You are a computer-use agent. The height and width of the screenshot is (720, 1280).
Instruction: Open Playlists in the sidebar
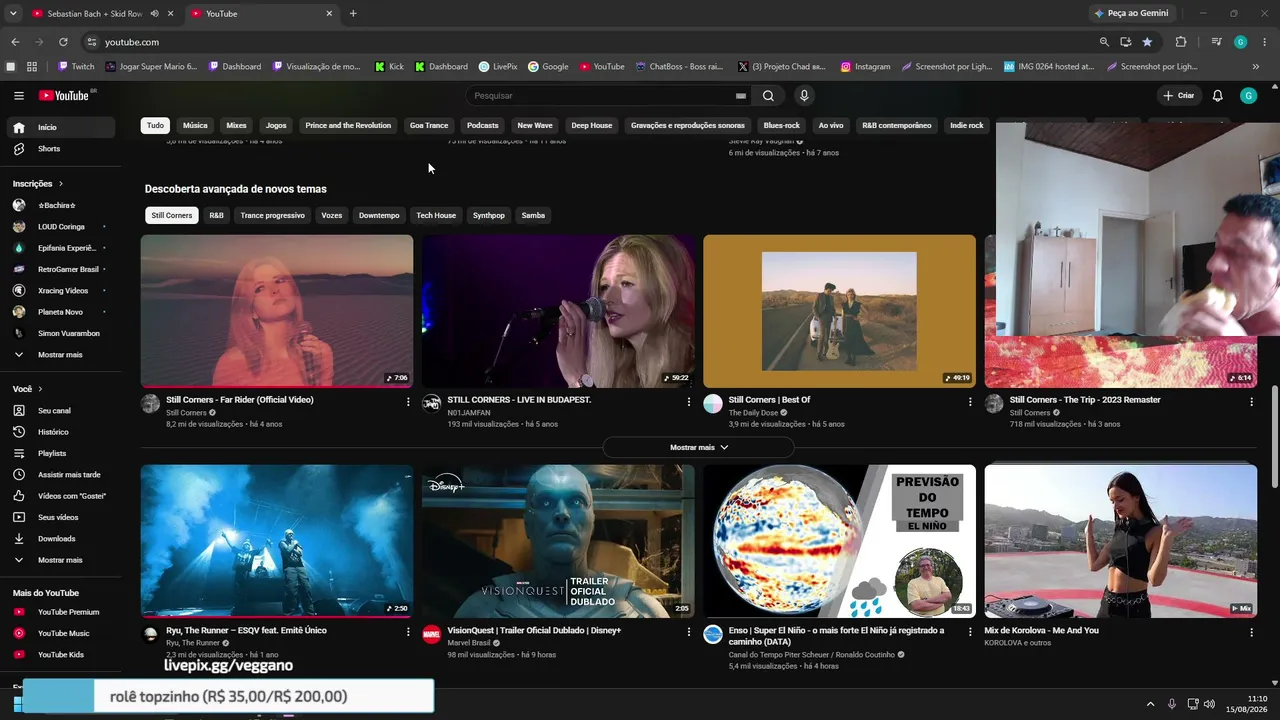click(x=58, y=454)
